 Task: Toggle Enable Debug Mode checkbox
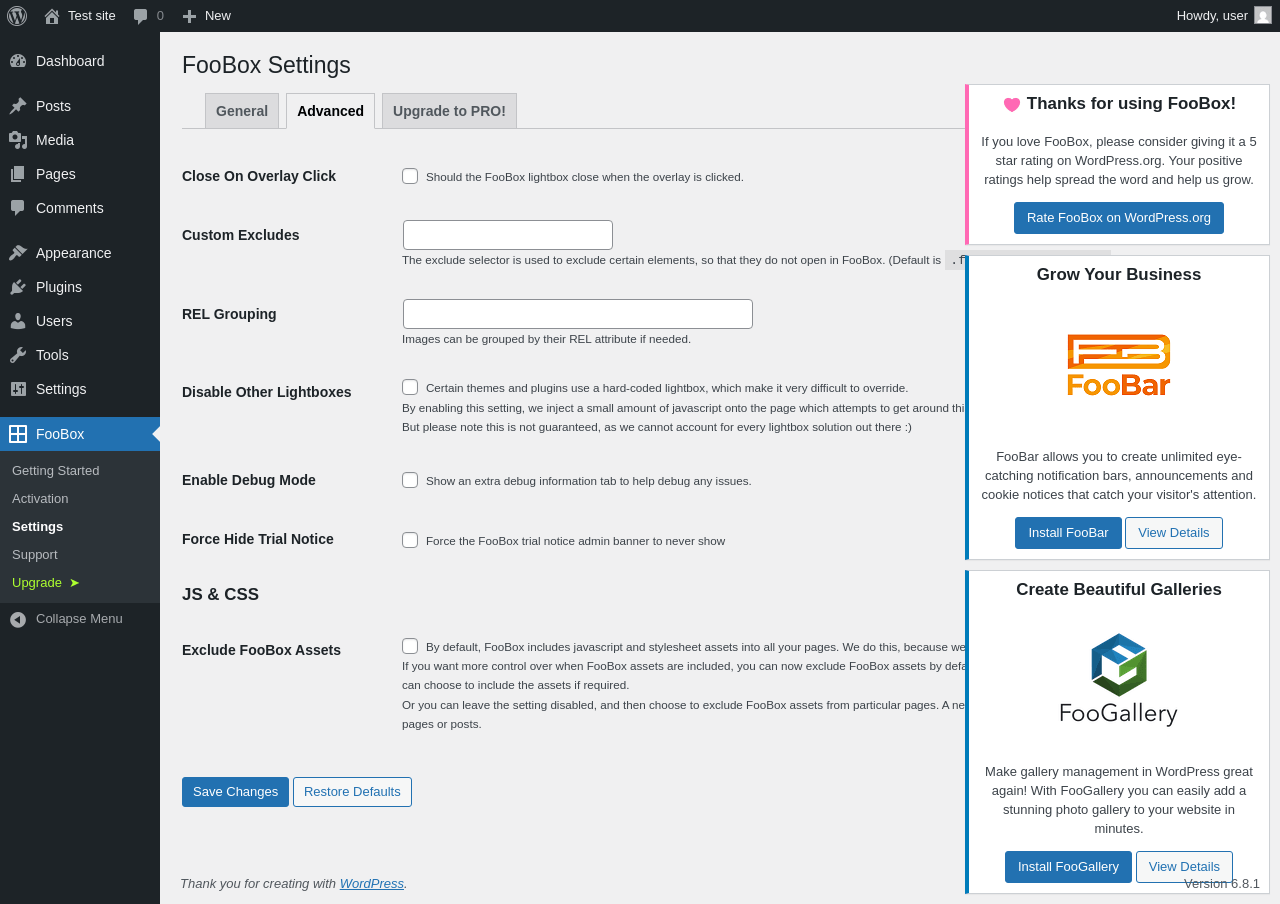pyautogui.click(x=410, y=480)
